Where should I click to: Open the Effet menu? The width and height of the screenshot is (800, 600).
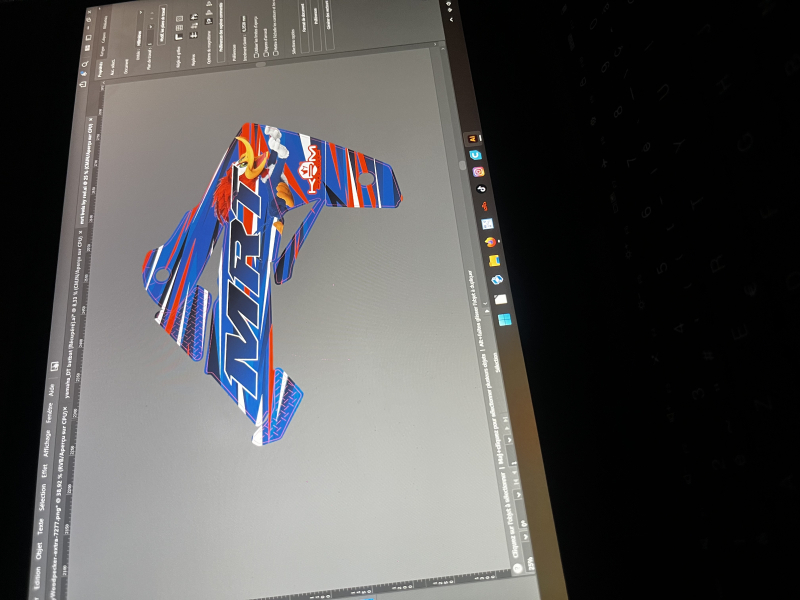coord(45,471)
